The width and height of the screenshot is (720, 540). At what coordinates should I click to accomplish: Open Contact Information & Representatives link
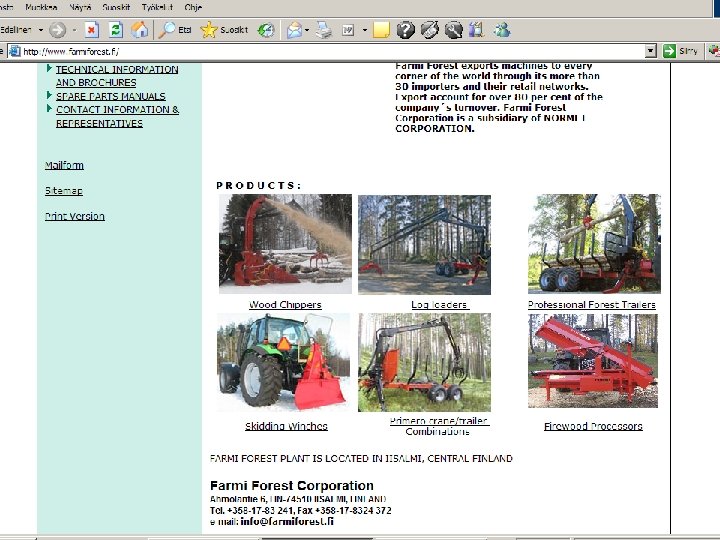pos(117,117)
